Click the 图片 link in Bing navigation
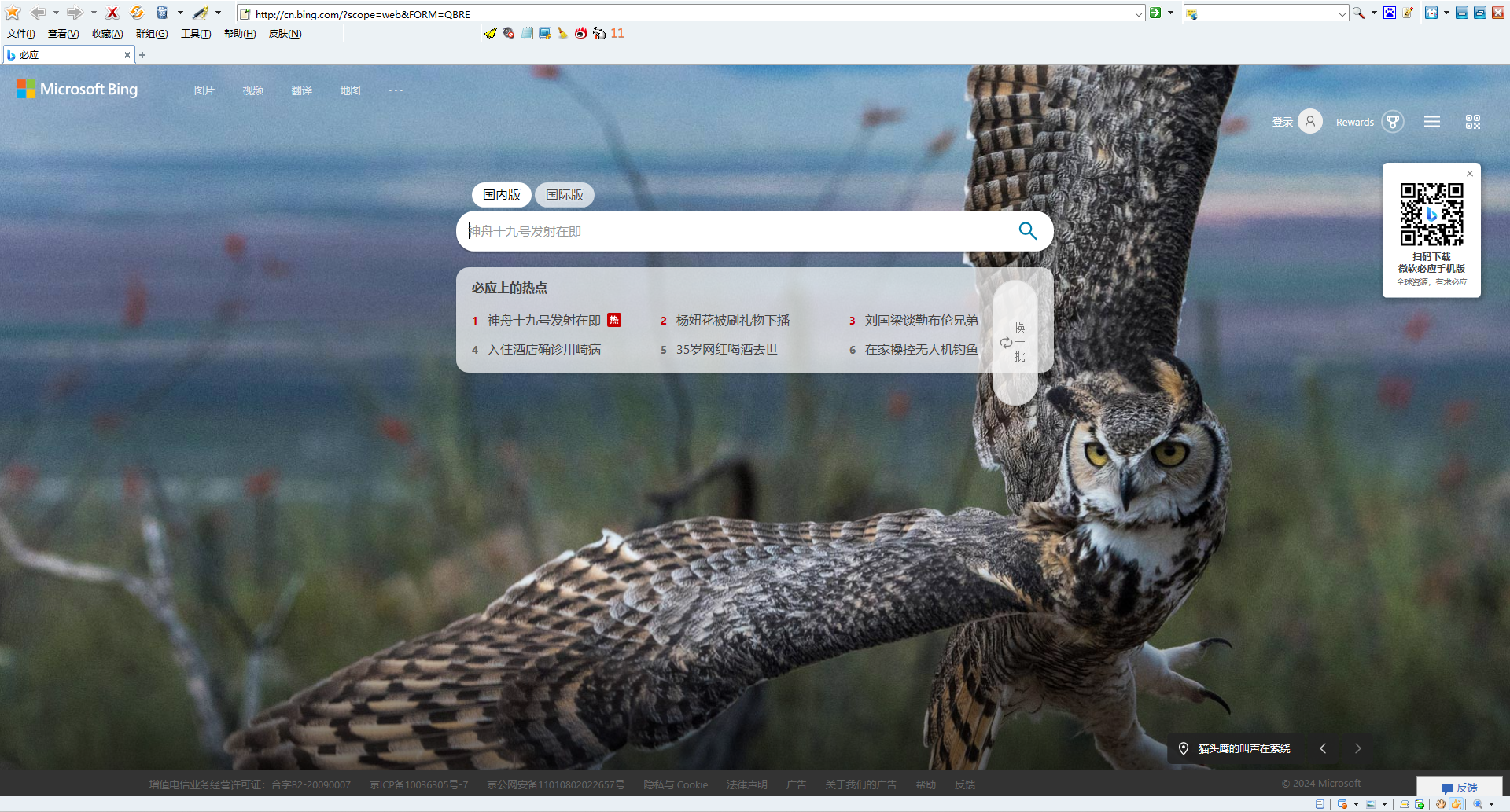 click(x=204, y=90)
